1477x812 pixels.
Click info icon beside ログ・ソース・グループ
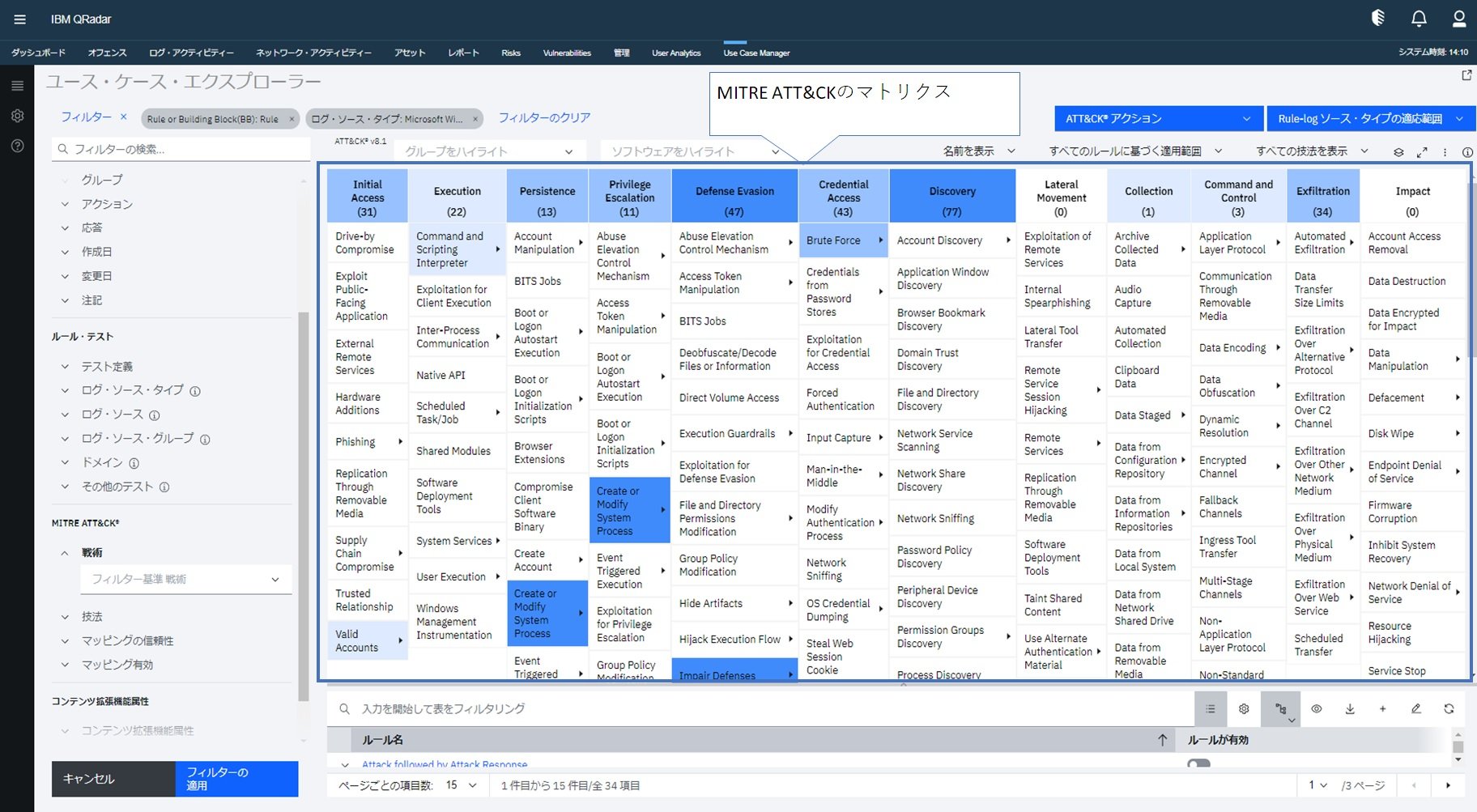[x=205, y=440]
